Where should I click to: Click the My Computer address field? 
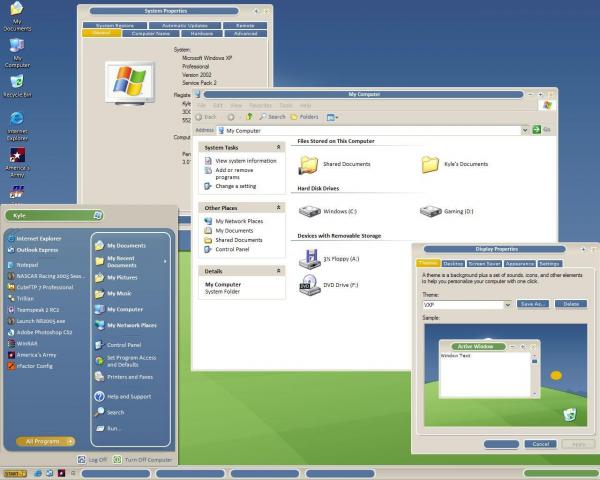click(x=369, y=131)
